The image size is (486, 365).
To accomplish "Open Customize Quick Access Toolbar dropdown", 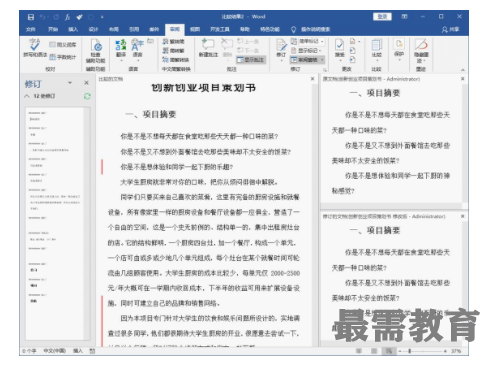I will point(102,17).
